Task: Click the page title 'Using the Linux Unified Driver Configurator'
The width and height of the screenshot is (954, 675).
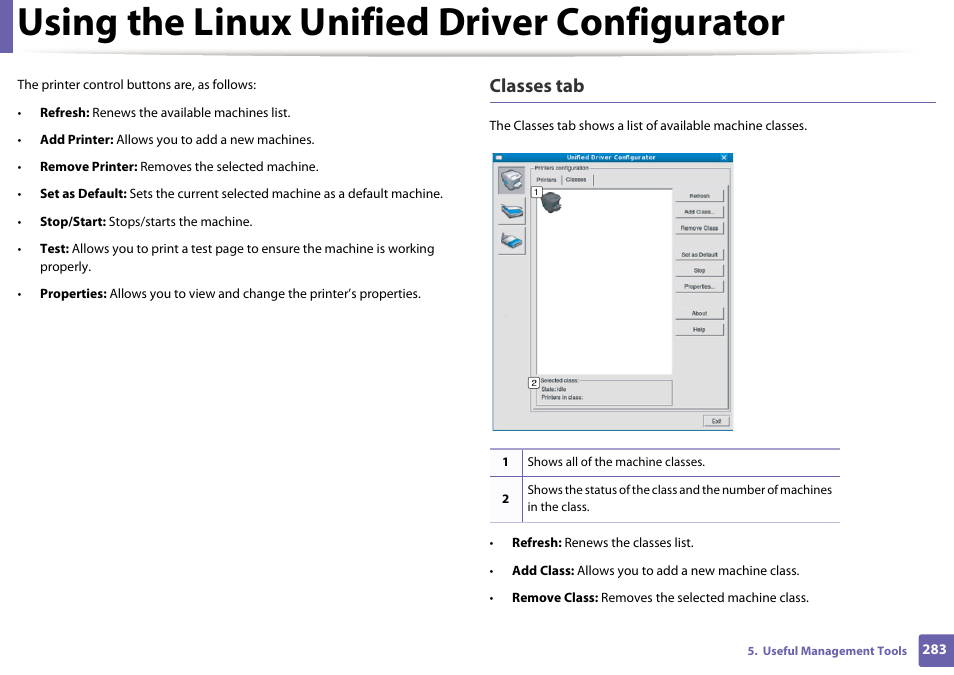Action: [401, 23]
